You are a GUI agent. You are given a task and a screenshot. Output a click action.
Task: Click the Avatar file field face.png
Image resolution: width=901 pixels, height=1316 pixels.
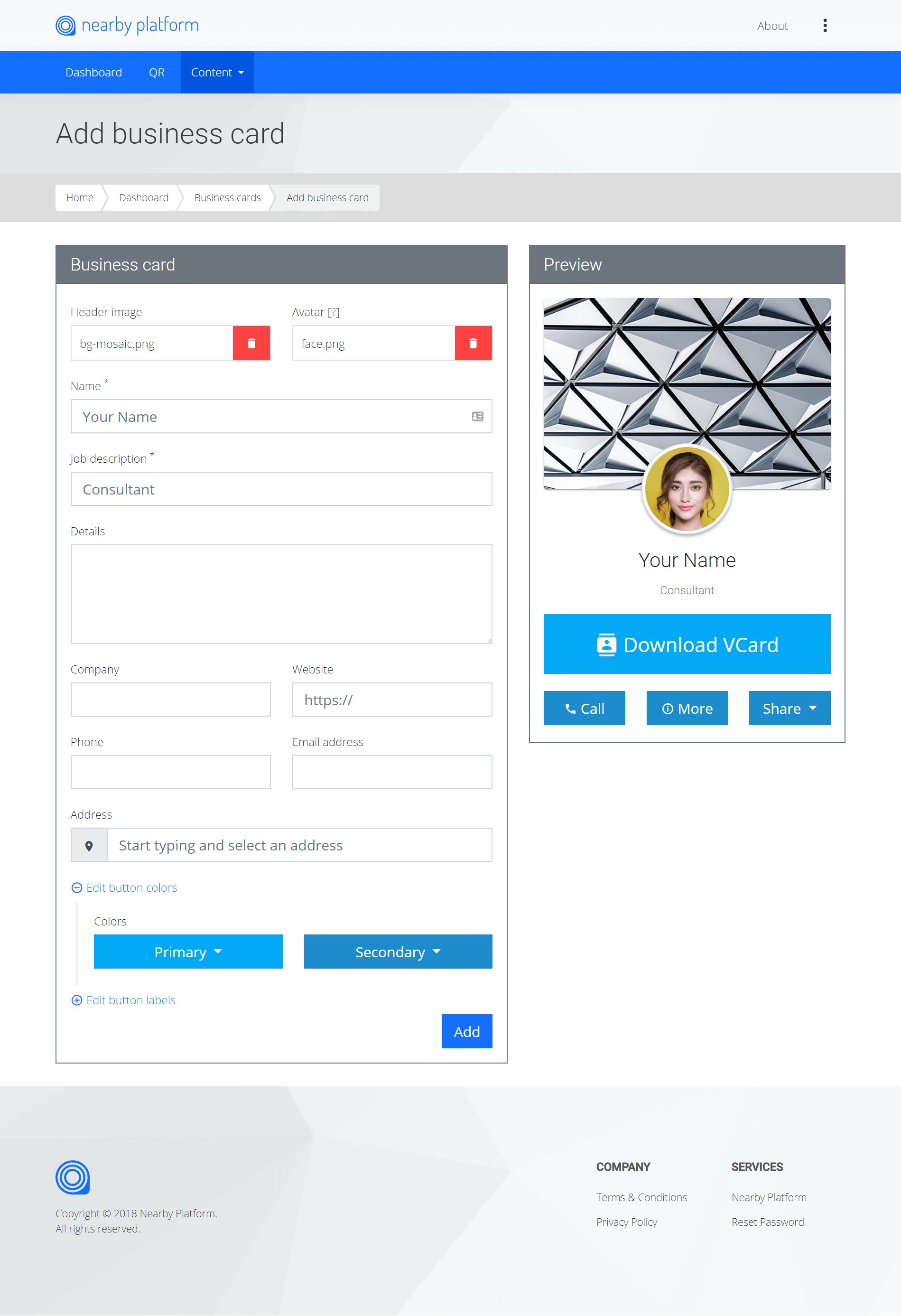(x=373, y=343)
